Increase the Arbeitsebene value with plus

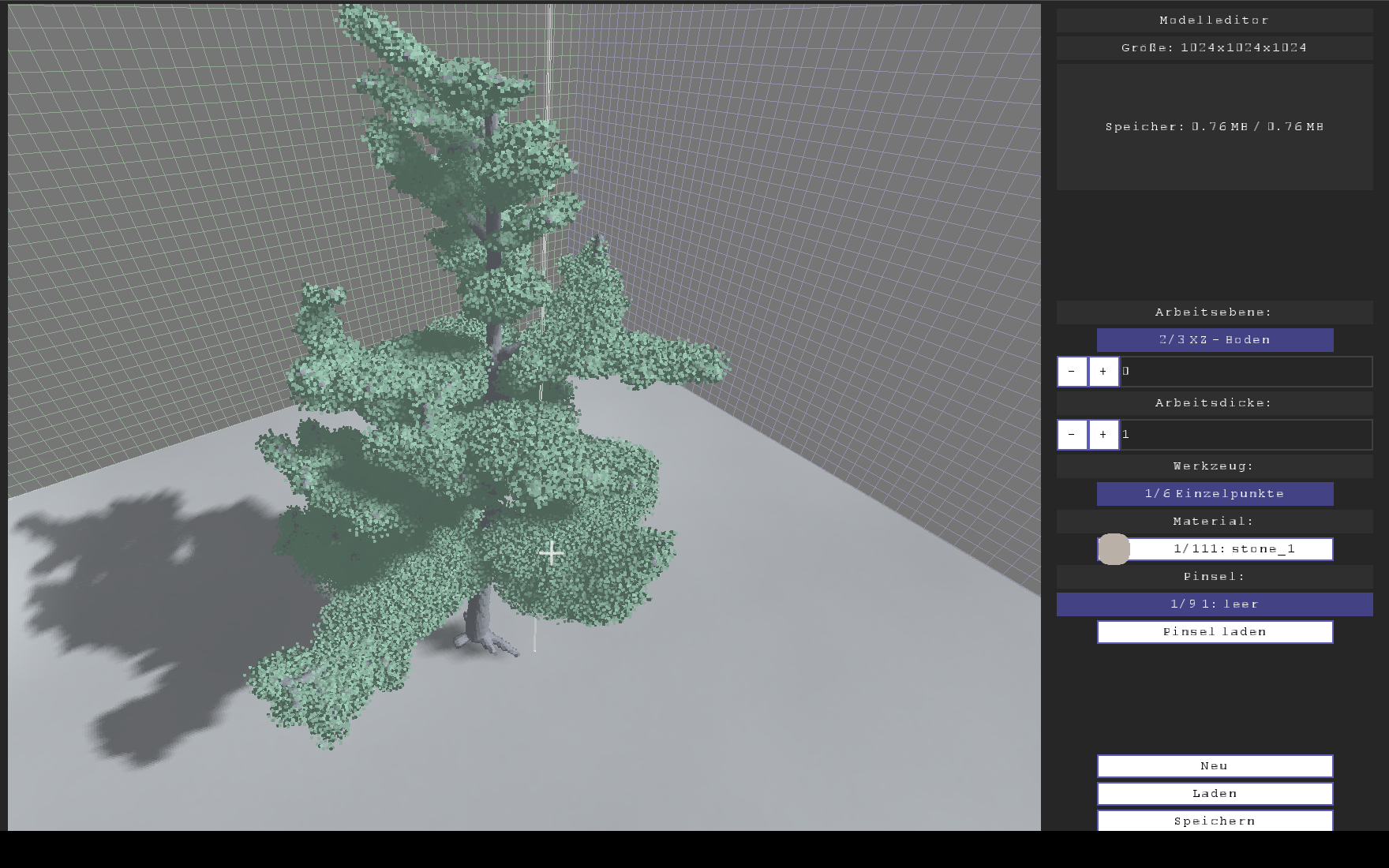coord(1103,372)
